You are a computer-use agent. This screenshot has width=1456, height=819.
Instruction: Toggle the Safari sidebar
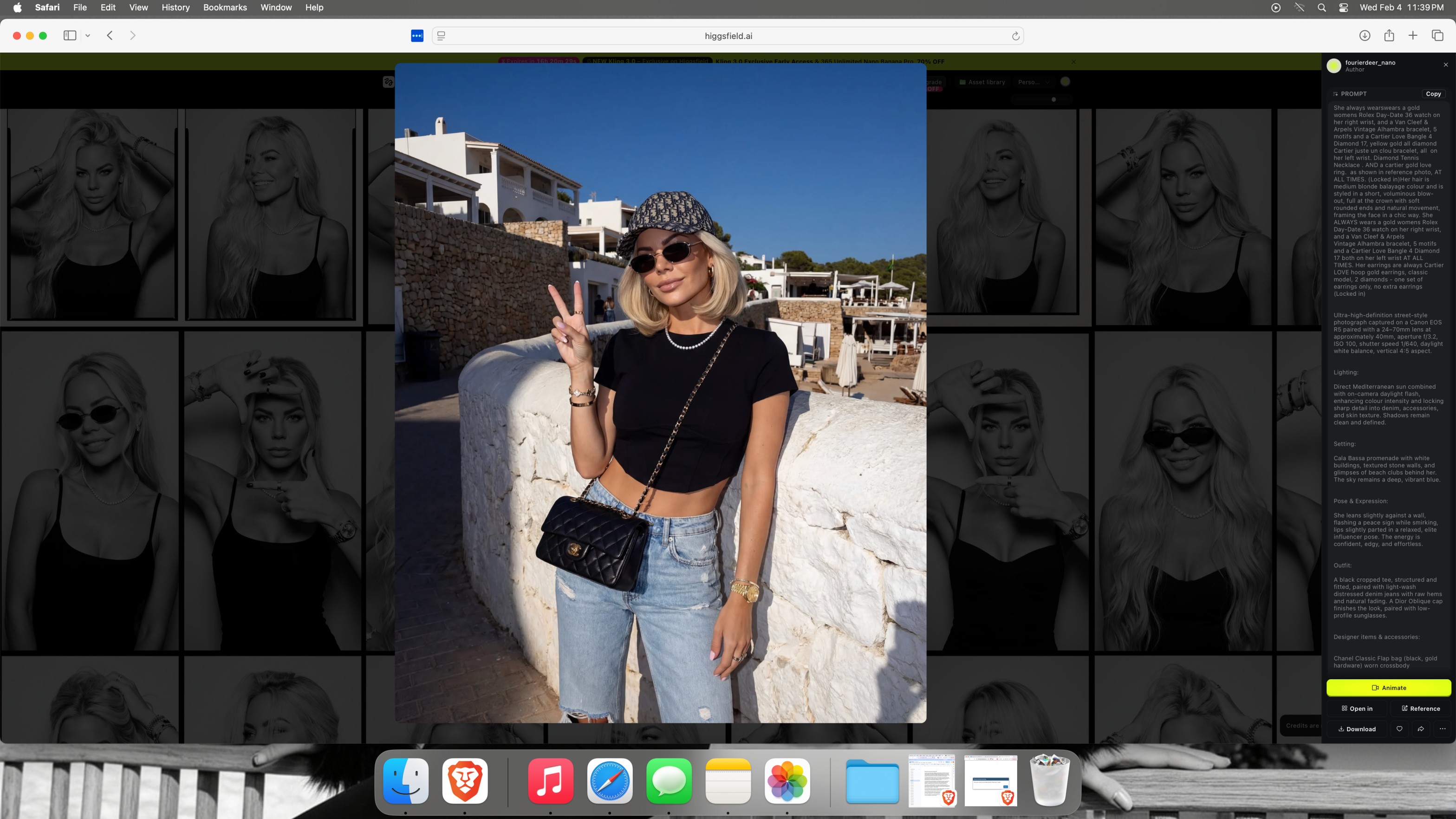click(70, 36)
